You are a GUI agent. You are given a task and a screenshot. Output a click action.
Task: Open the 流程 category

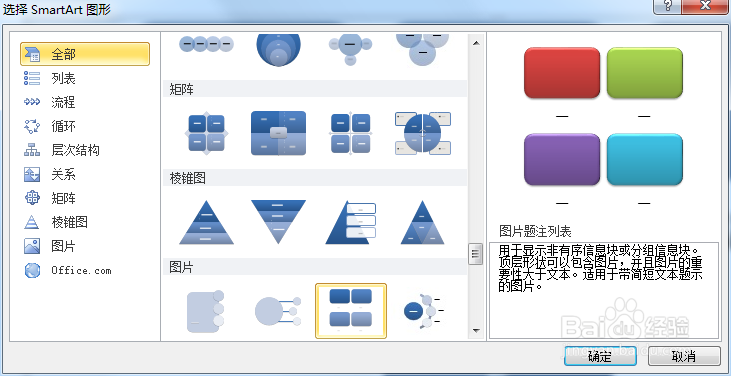(63, 102)
